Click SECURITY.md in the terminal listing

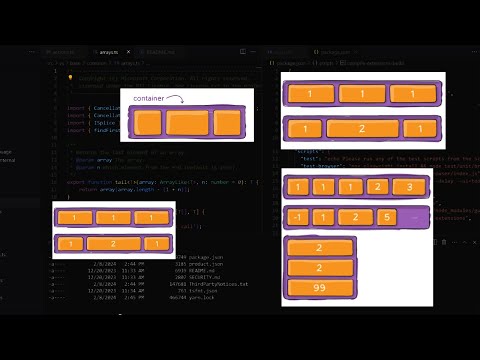point(204,277)
